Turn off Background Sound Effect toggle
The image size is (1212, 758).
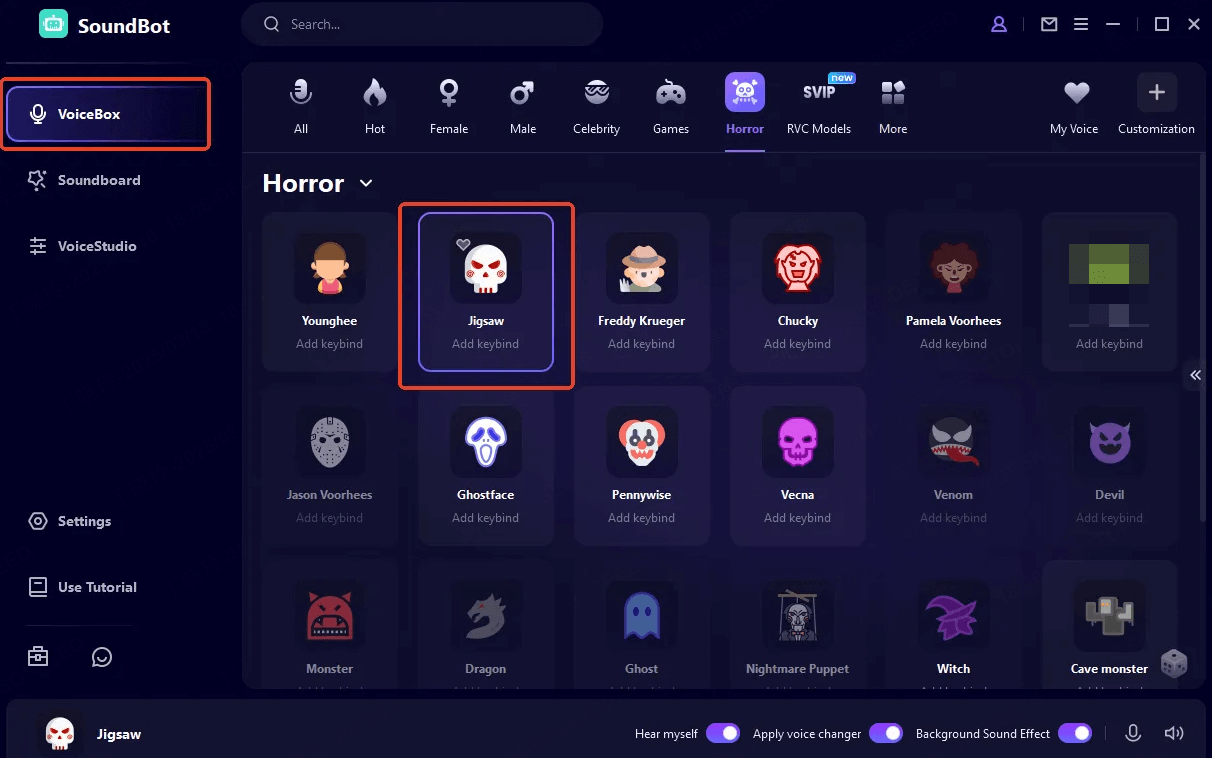coord(1074,733)
